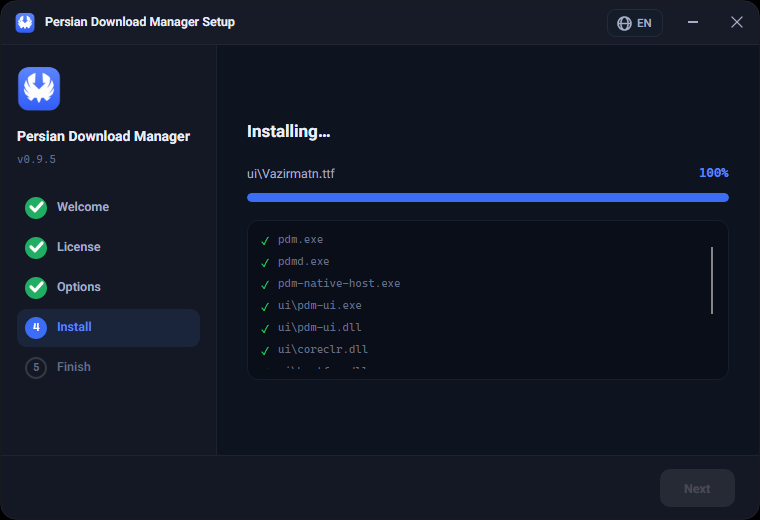Screen dimensions: 760x520
Task: Click the green check beside Options
Action: coord(36,288)
